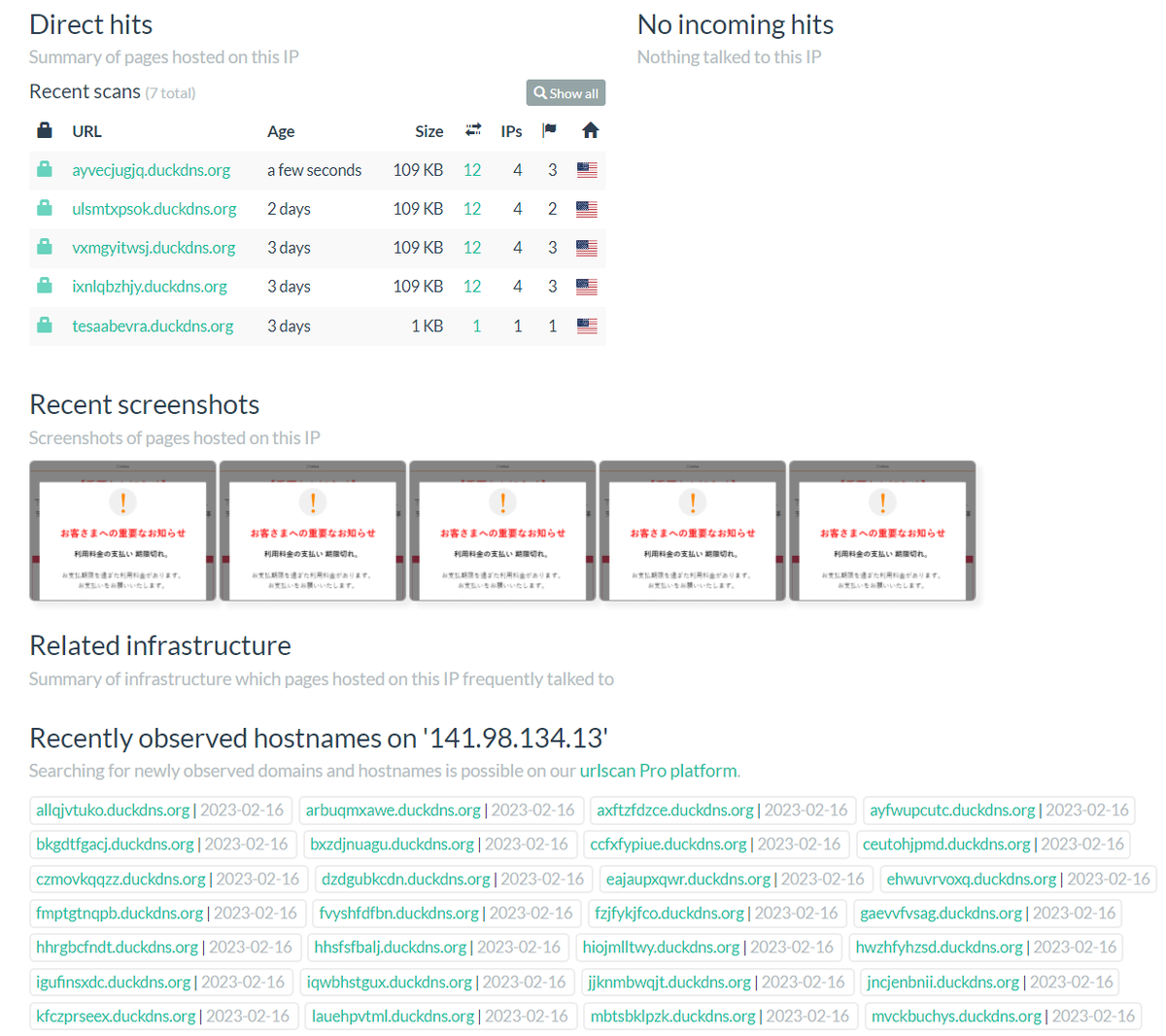1166x1036 pixels.
Task: Click the green lock icon beside tesaabevra.duckdns.org
Action: [x=44, y=326]
